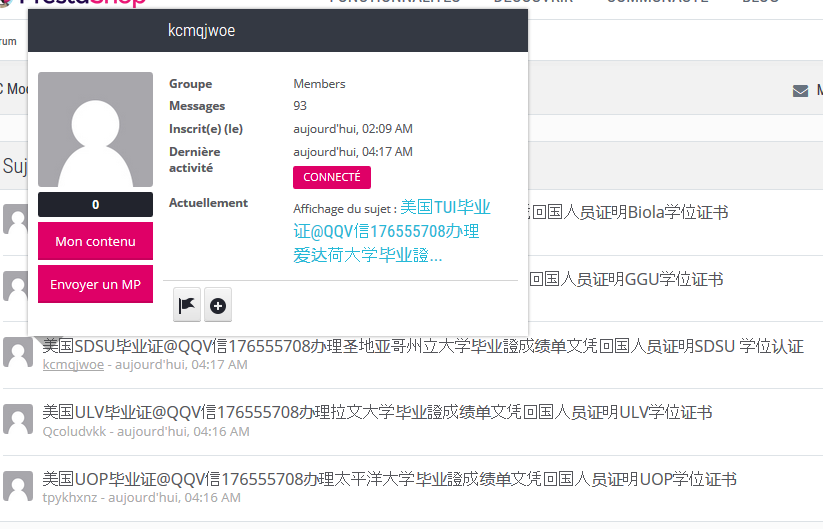The height and width of the screenshot is (529, 823).
Task: Click the CONNECTÉ status badge
Action: point(332,177)
